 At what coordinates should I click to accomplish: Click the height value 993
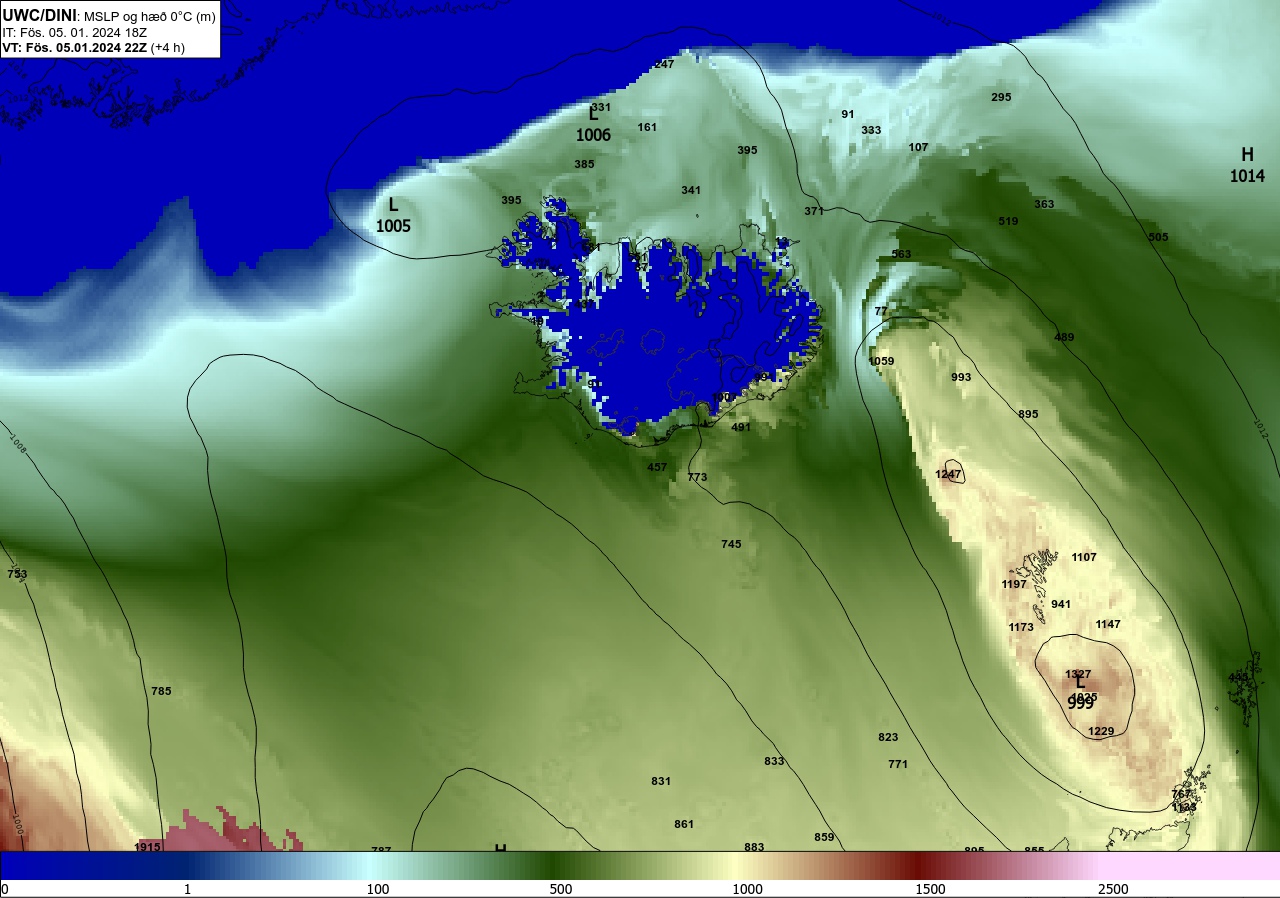tap(961, 377)
